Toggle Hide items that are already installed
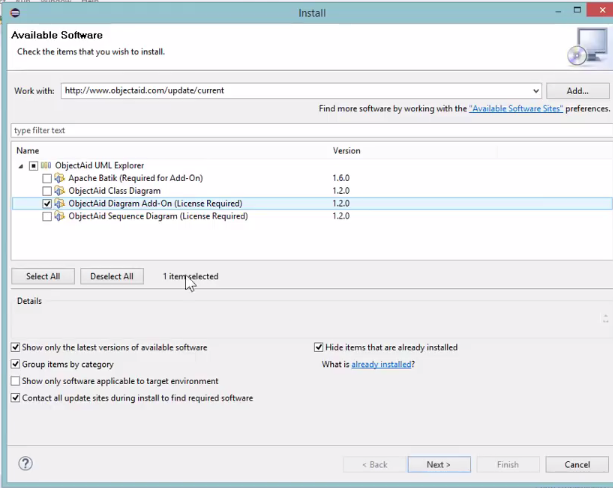The width and height of the screenshot is (613, 488). pos(319,347)
